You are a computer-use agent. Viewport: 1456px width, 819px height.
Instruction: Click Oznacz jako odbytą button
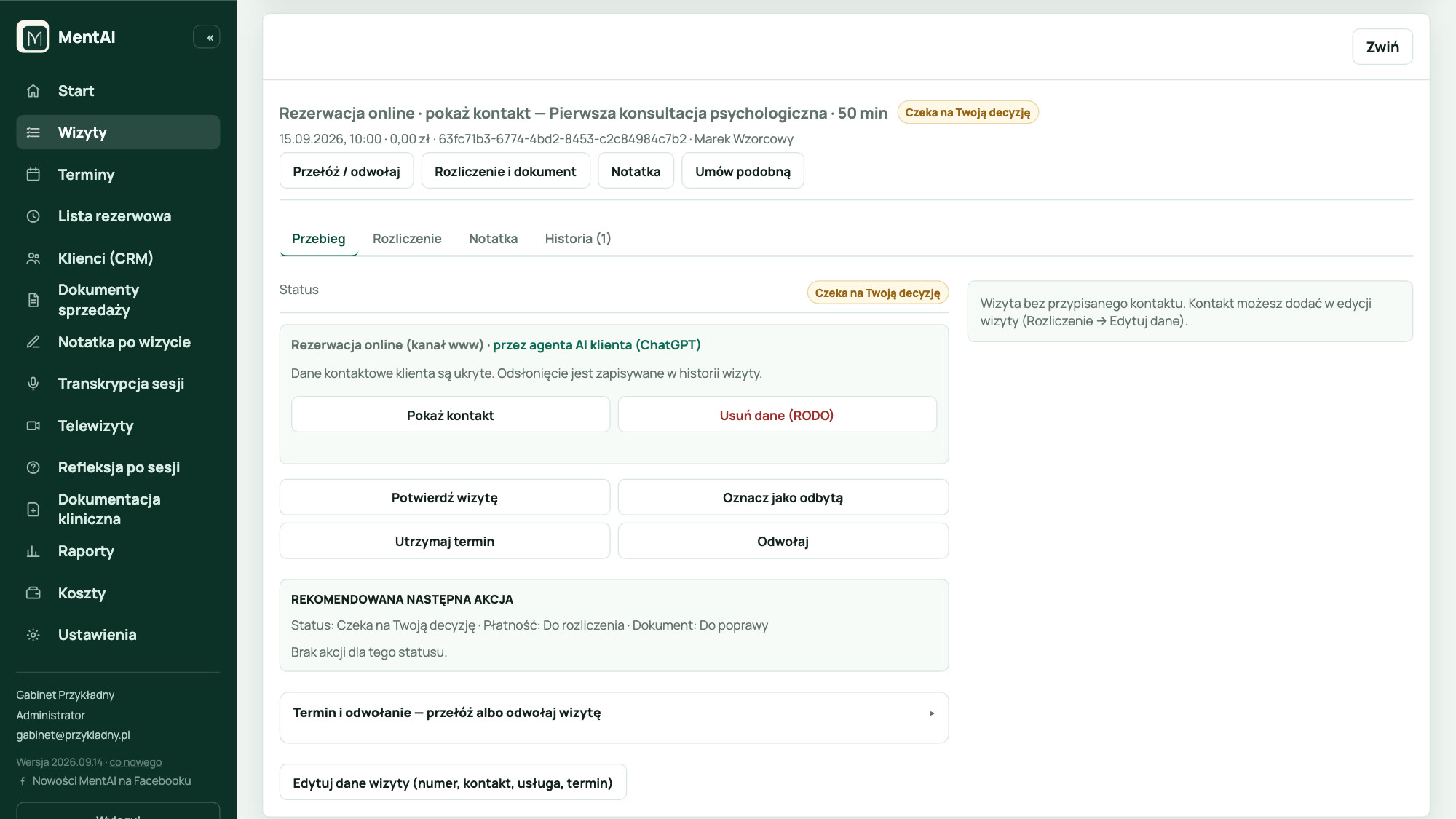pos(783,497)
